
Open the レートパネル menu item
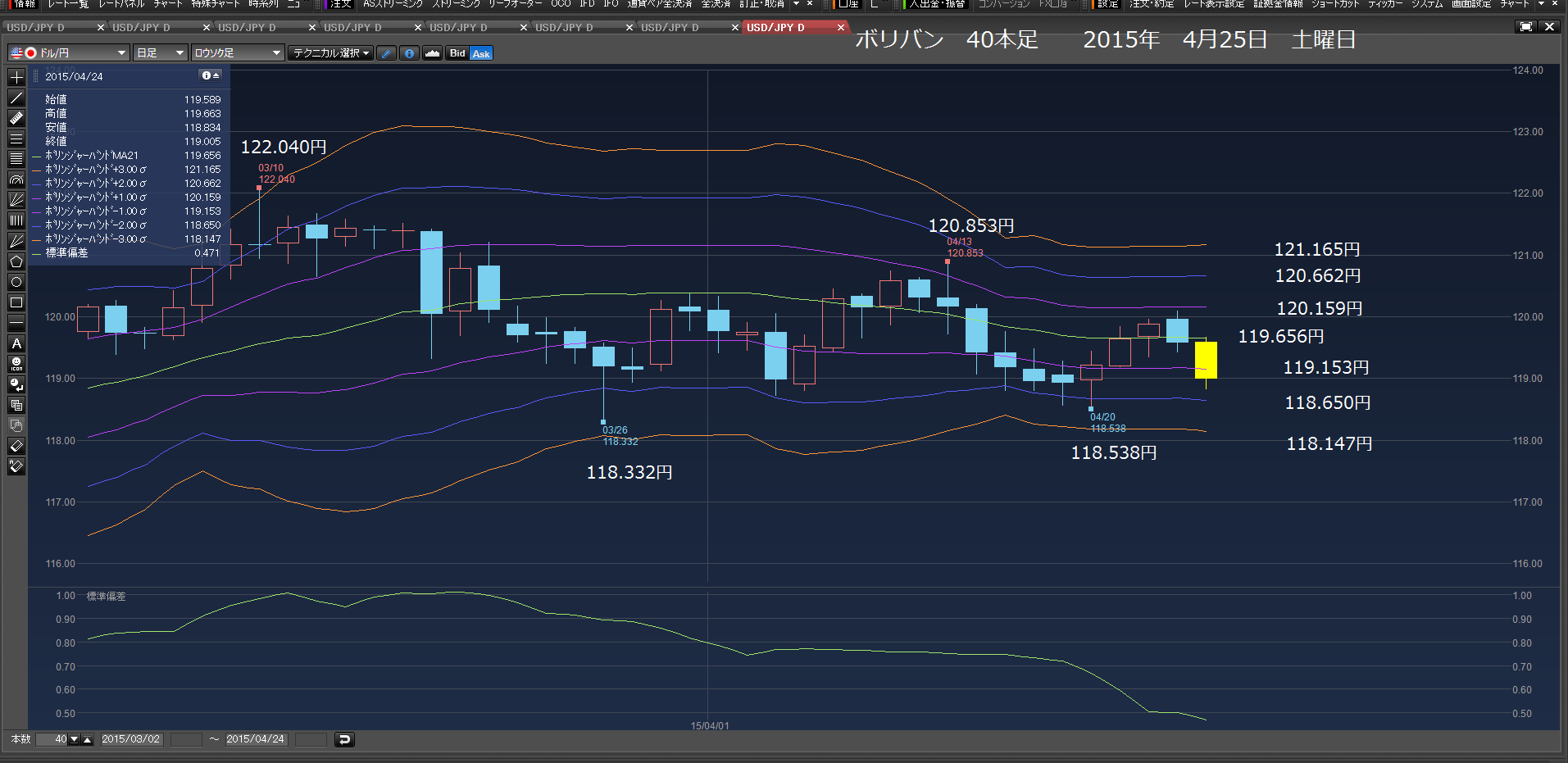point(121,4)
